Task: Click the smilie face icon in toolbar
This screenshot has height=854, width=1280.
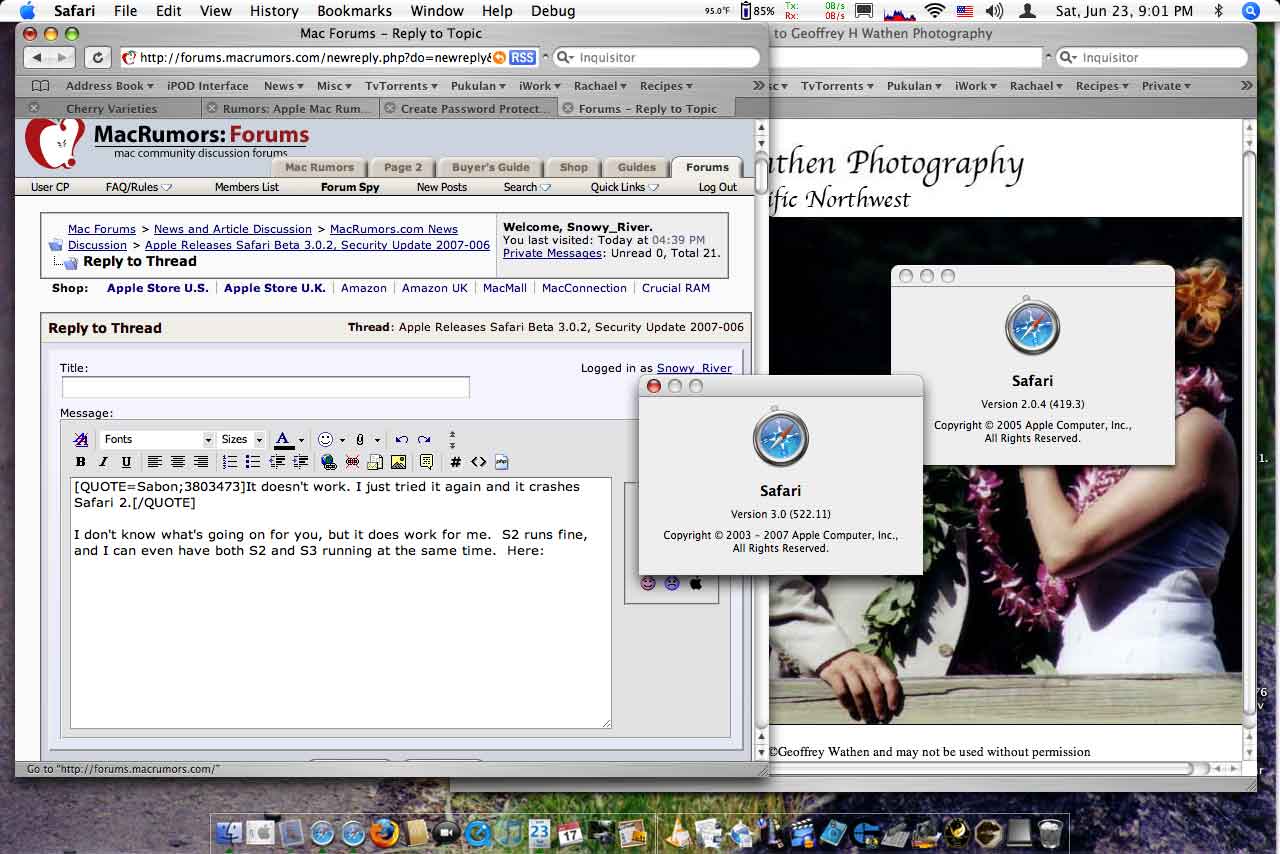Action: [325, 439]
